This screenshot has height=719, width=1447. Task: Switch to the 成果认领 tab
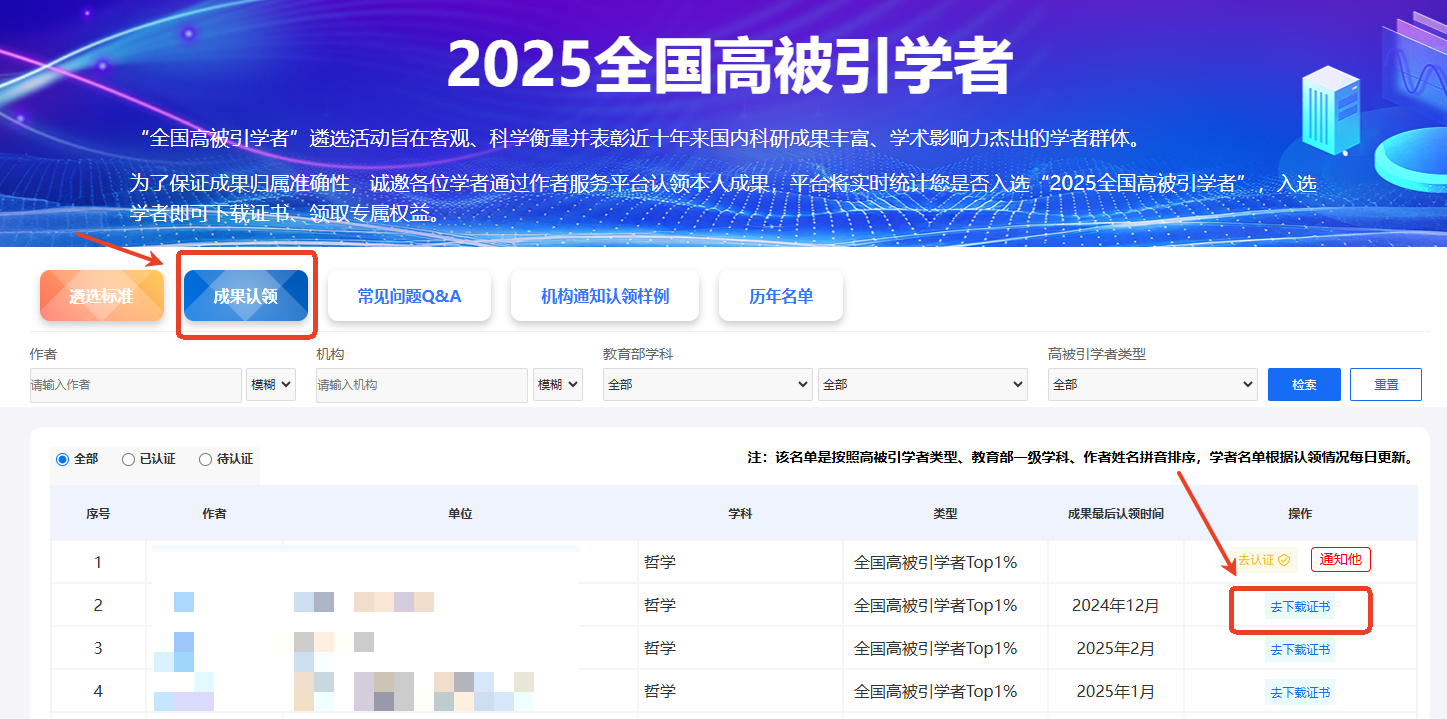point(245,296)
